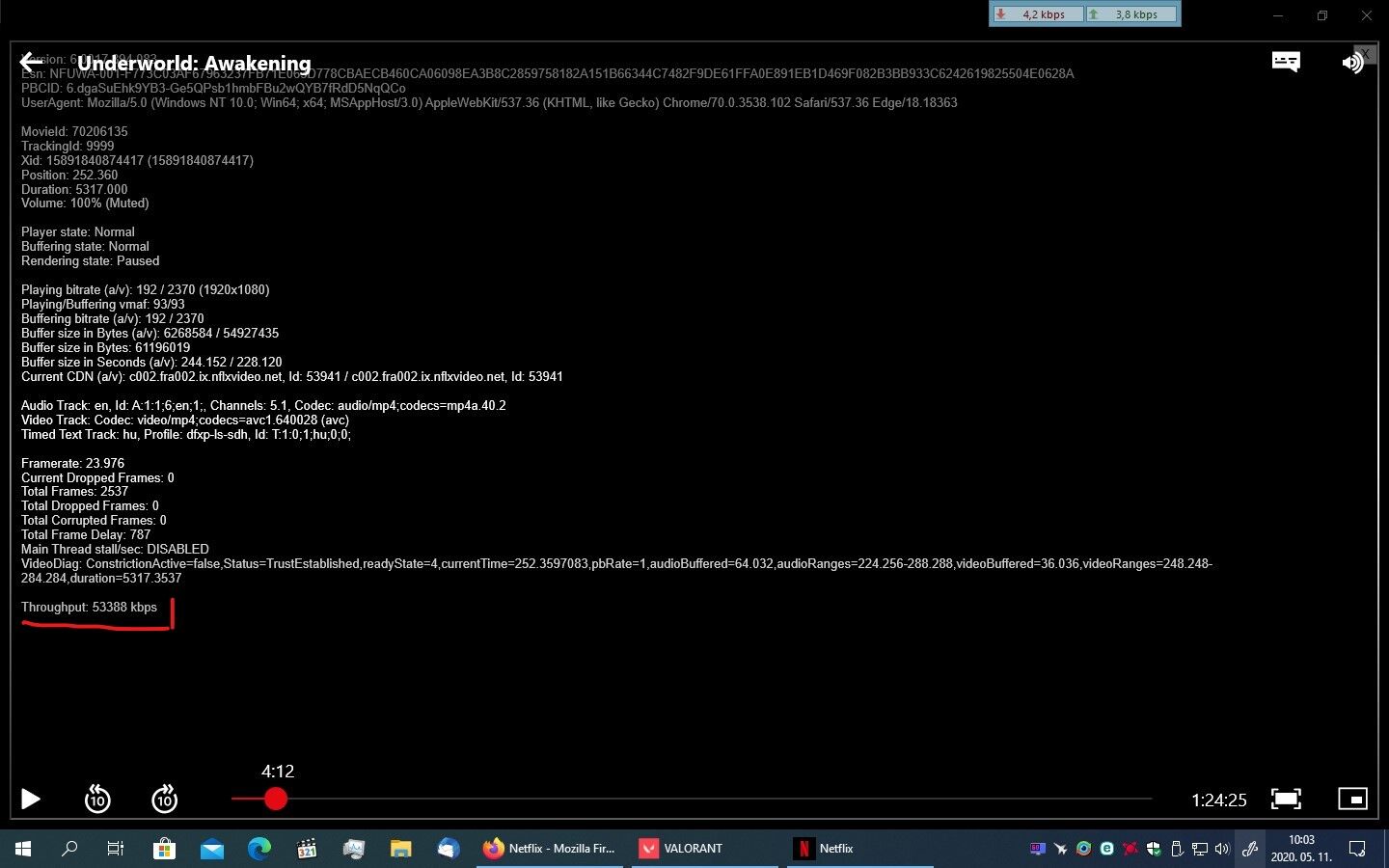Click the MovieId: 70206135 line
Viewport: 1389px width, 868px height.
point(74,131)
